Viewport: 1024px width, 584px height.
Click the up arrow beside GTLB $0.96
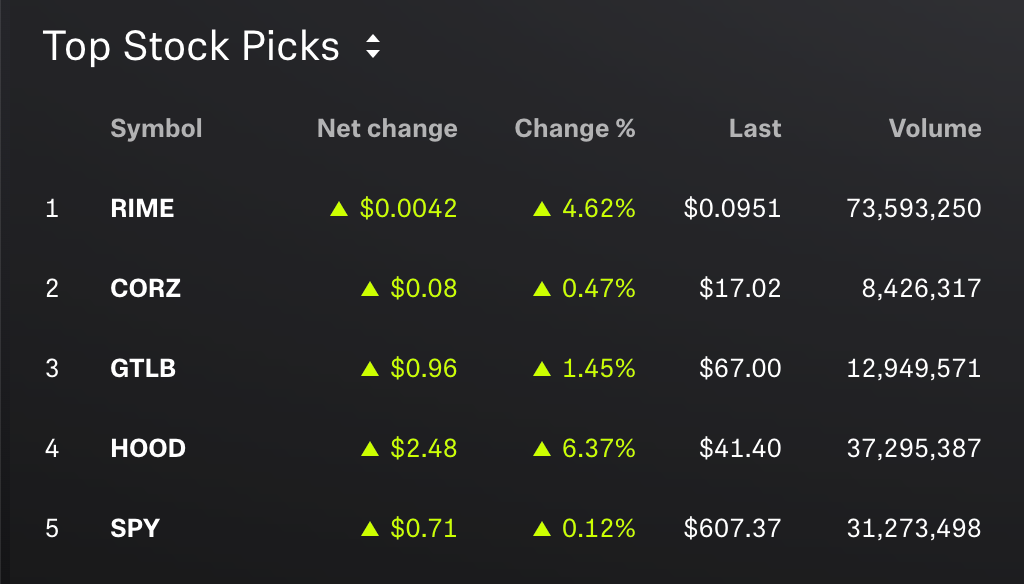(x=370, y=369)
